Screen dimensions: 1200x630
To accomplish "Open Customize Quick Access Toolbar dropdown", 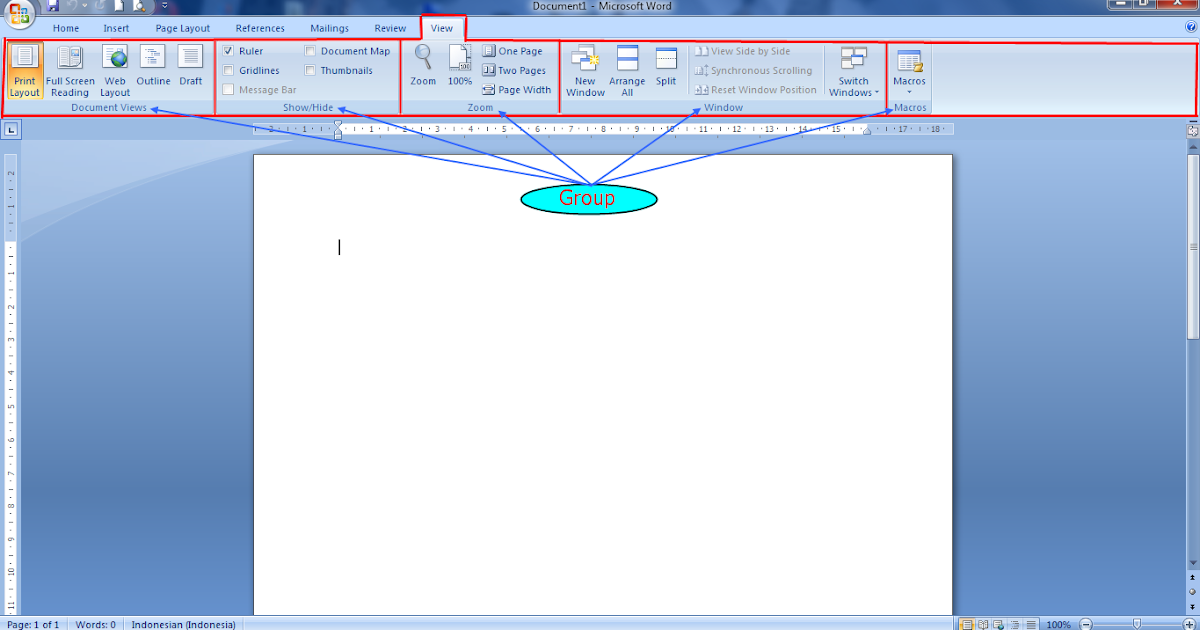I will coord(164,6).
